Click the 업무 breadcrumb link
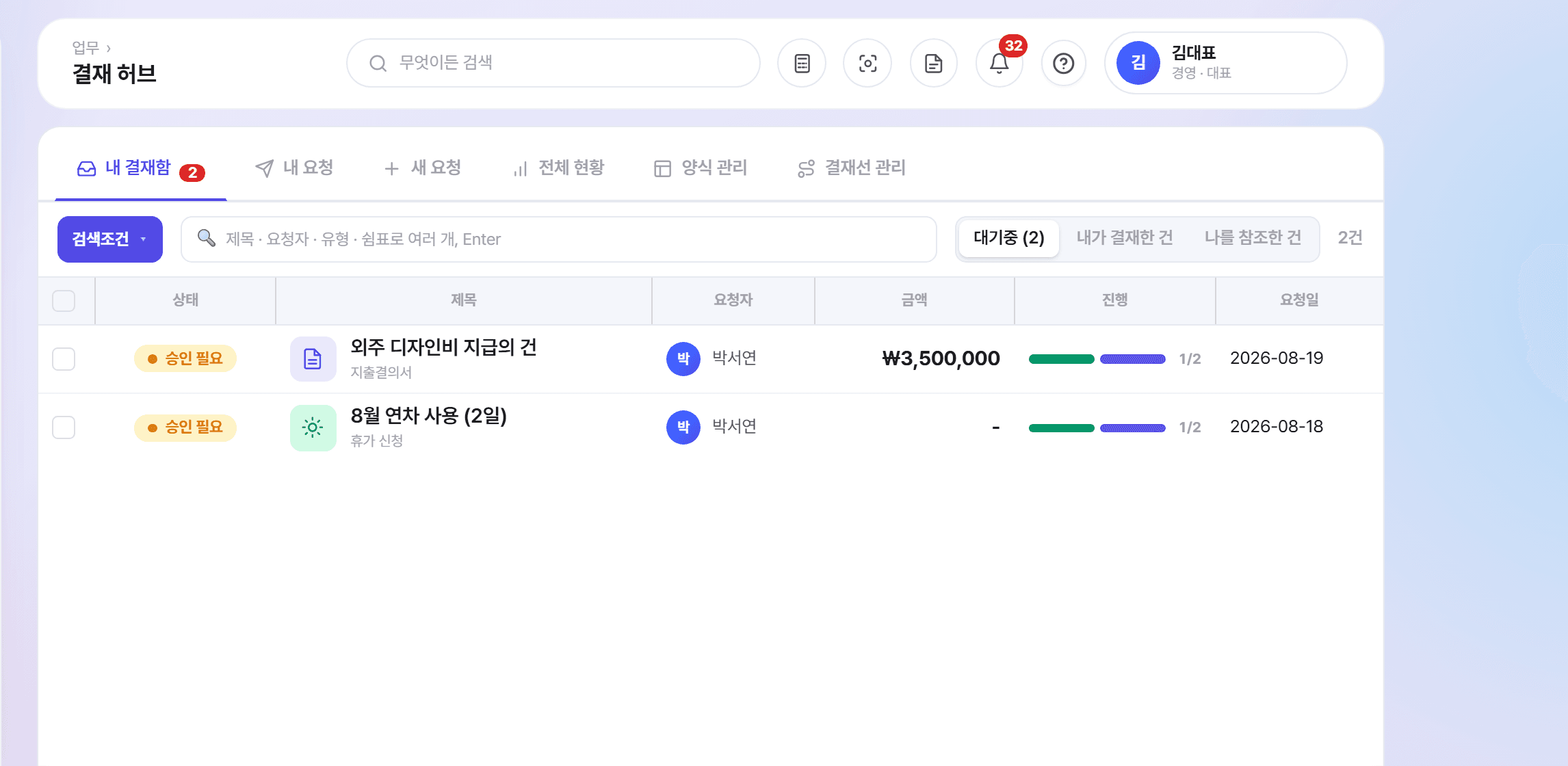The width and height of the screenshot is (1568, 766). tap(86, 48)
